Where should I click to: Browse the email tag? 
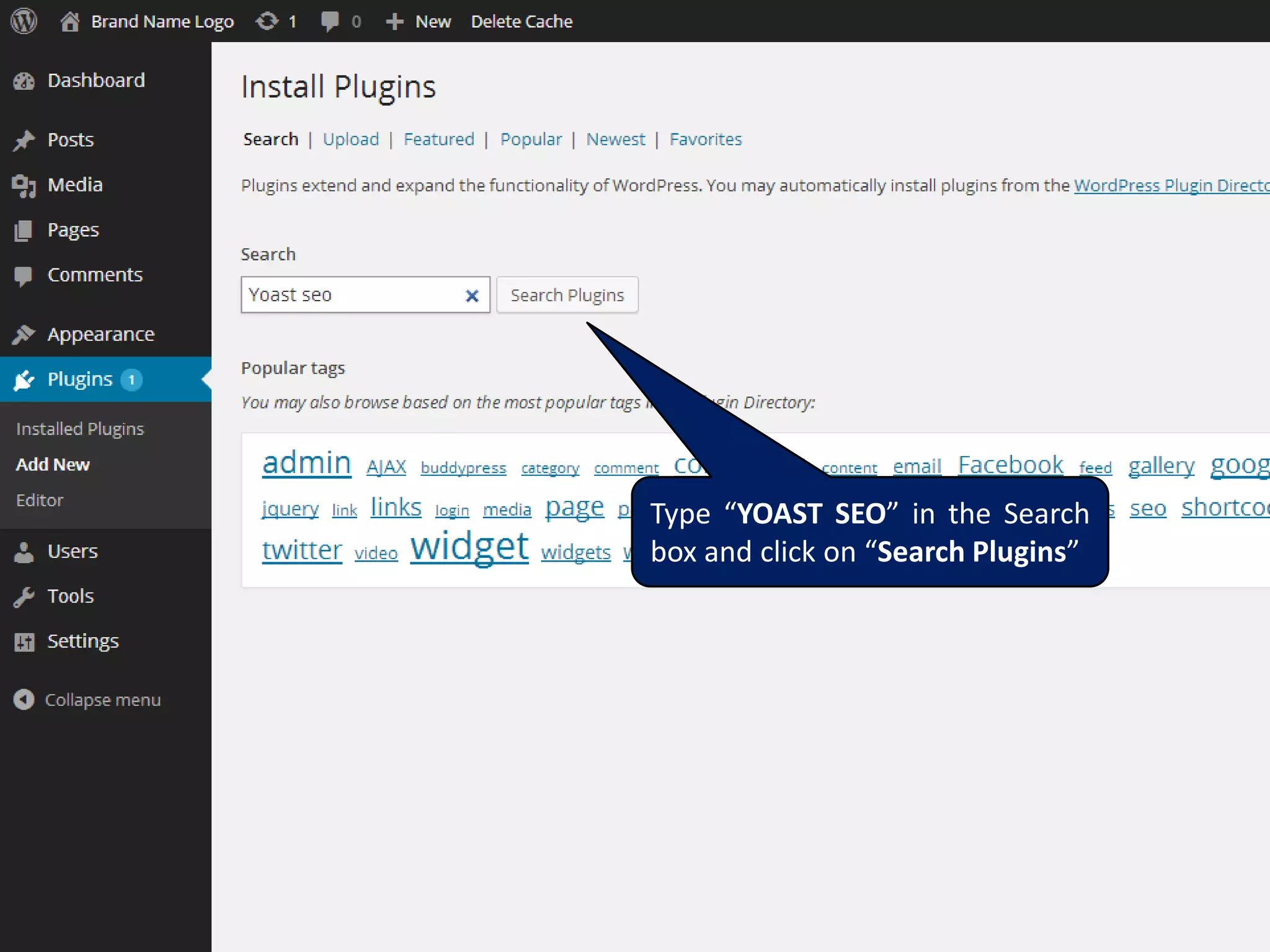click(917, 466)
